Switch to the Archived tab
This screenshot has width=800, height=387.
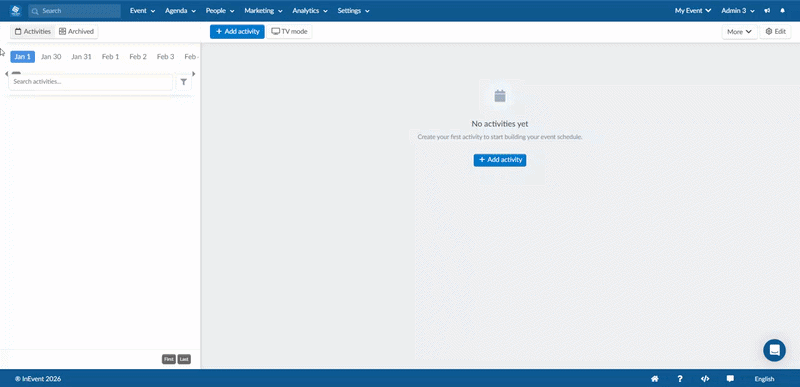pyautogui.click(x=77, y=32)
